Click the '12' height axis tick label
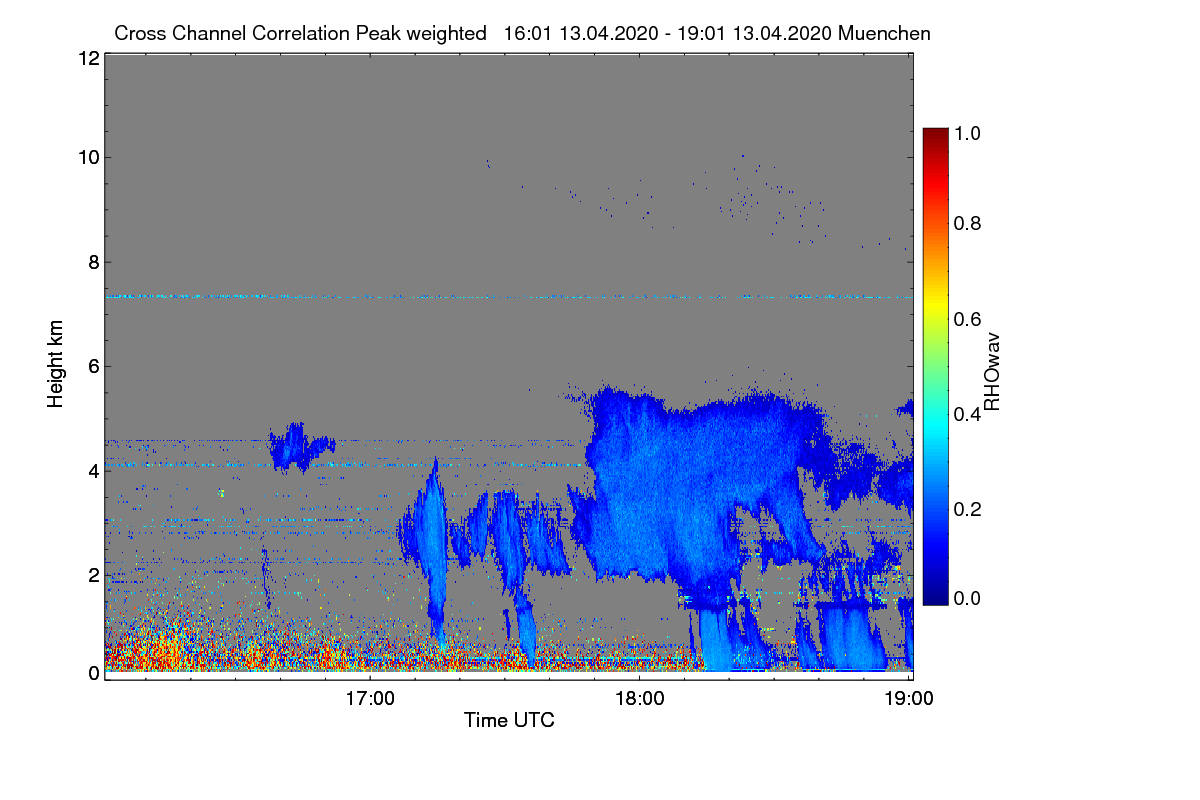 tap(88, 58)
